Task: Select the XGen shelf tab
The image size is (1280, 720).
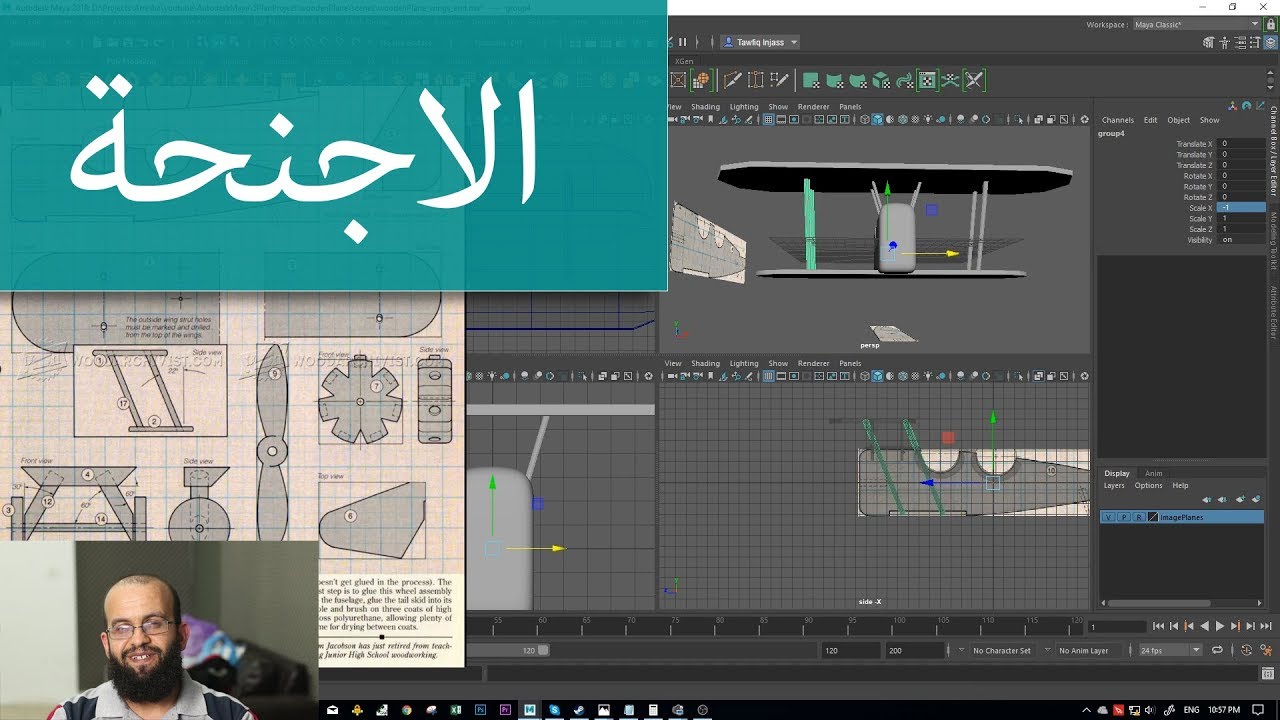Action: pyautogui.click(x=684, y=61)
